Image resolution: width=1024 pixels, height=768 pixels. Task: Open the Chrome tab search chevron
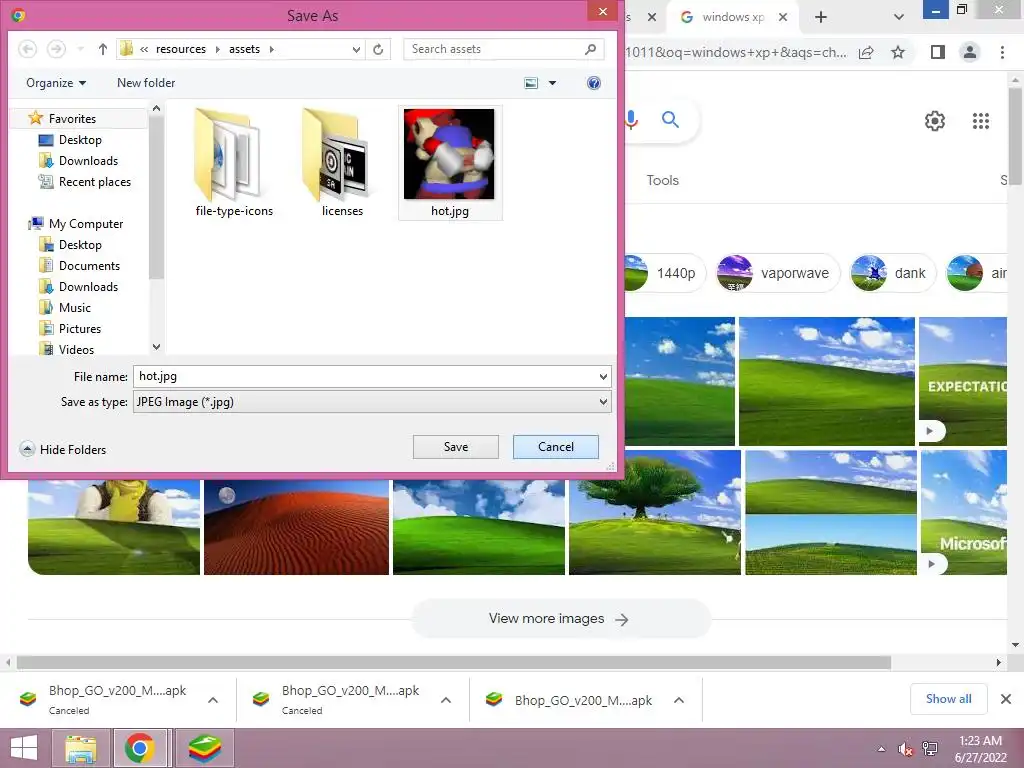pos(899,18)
